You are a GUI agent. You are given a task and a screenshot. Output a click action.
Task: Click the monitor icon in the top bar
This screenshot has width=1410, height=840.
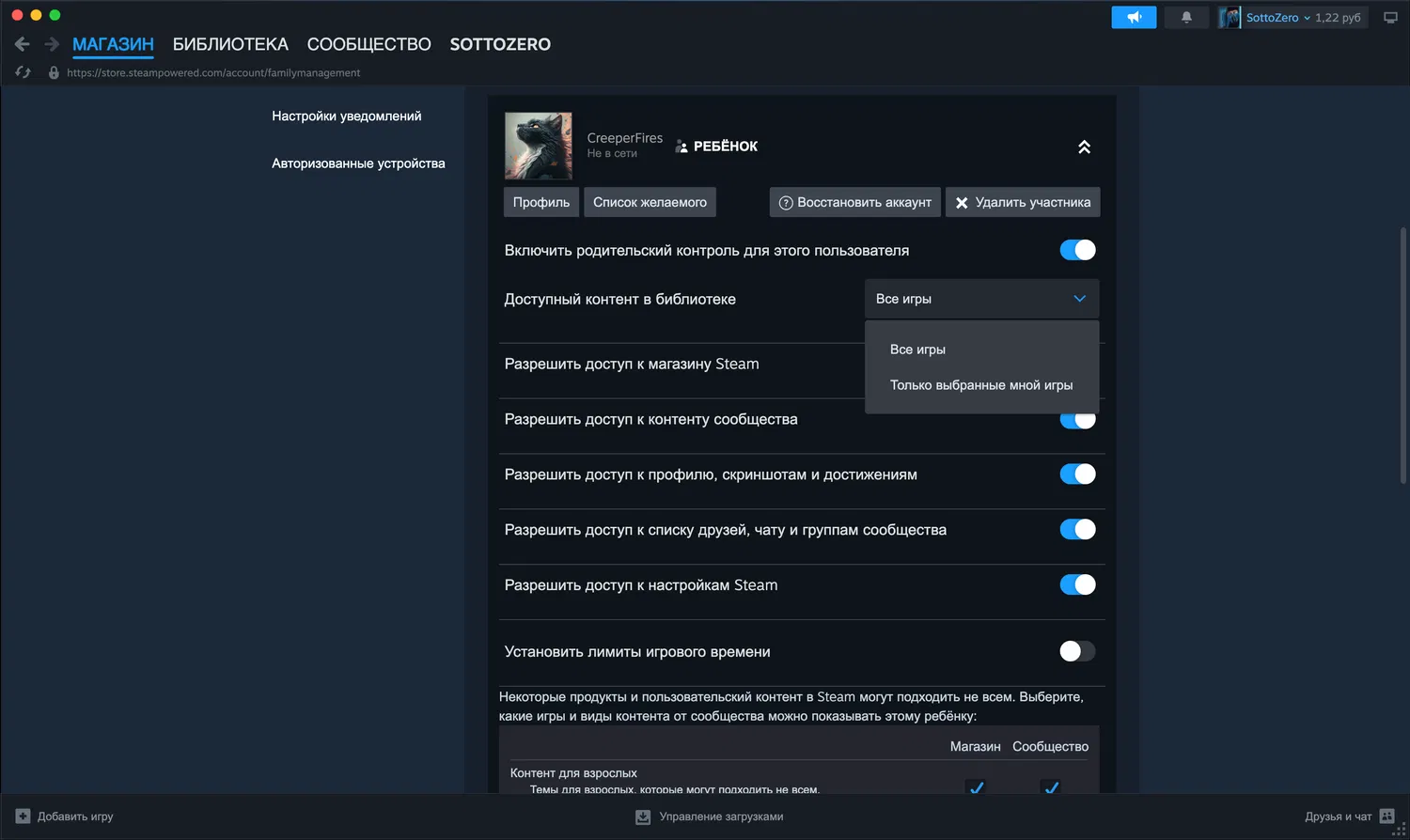pyautogui.click(x=1390, y=17)
